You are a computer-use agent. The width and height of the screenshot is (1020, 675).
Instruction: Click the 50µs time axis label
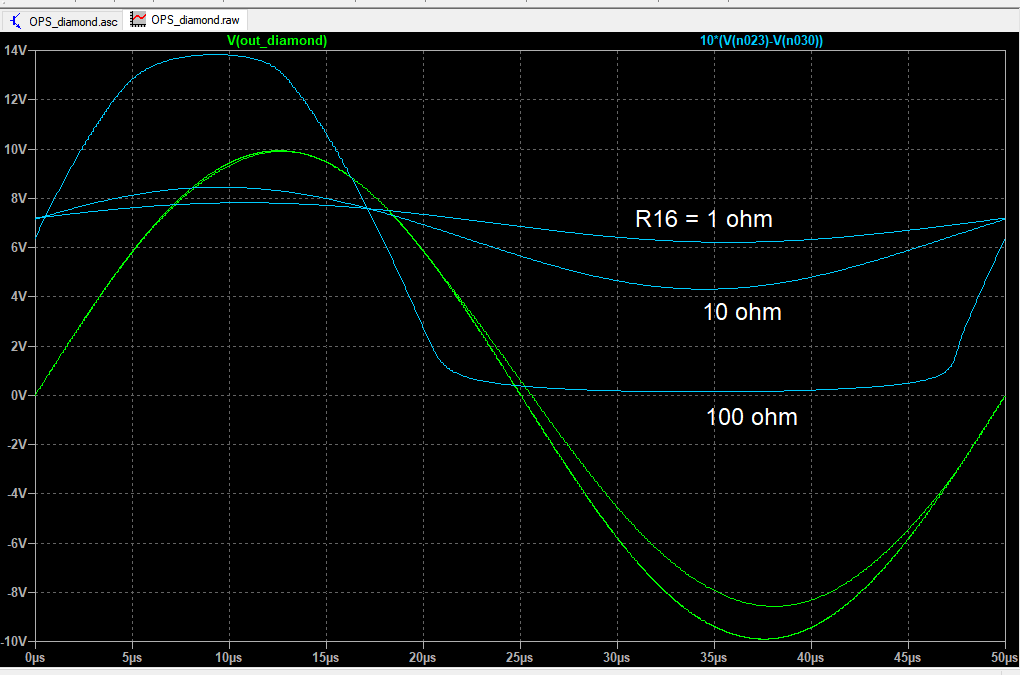click(x=1004, y=657)
